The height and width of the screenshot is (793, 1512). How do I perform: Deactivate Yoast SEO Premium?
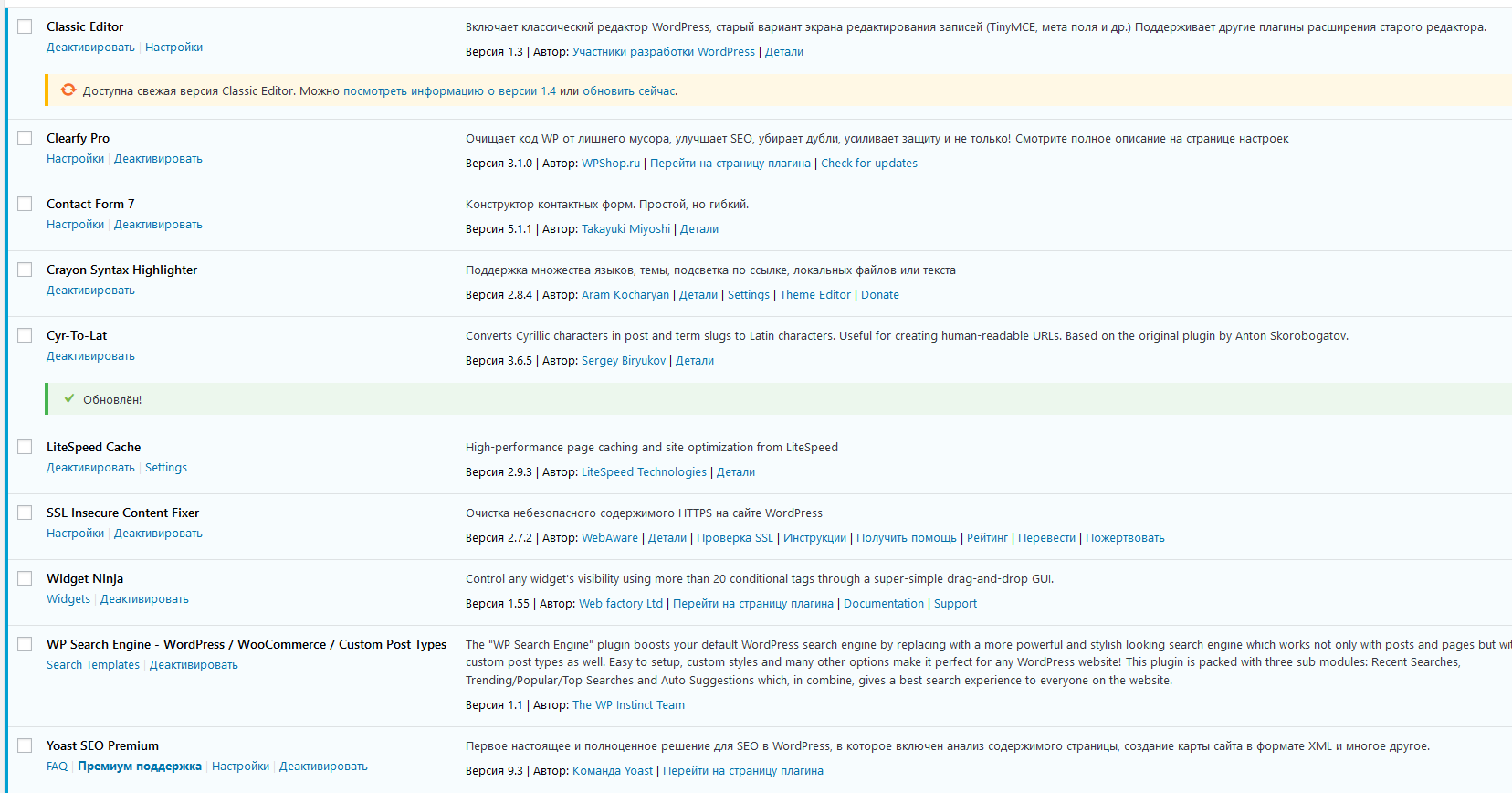[x=323, y=767]
